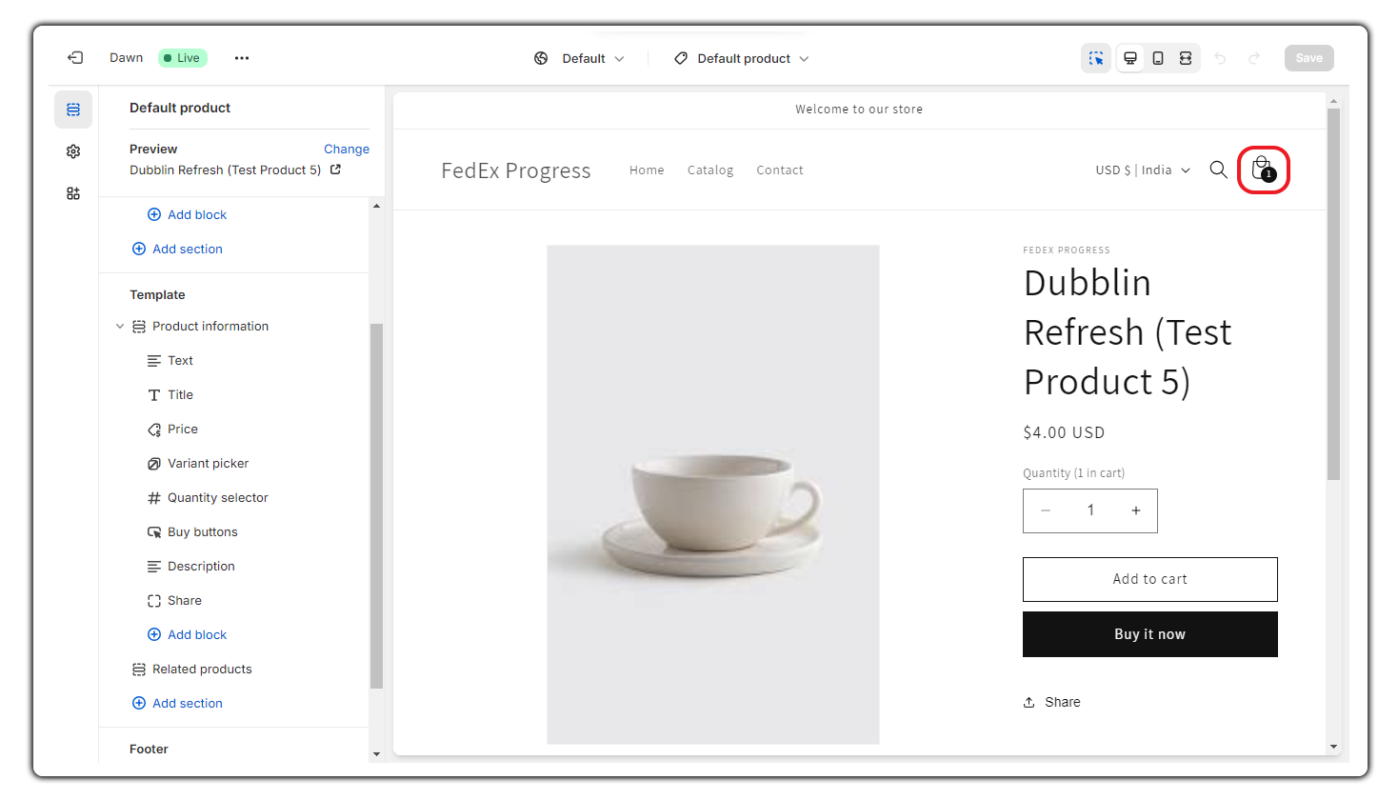Screen dimensions: 1398x800
Task: Select the Title block
Action: point(180,395)
